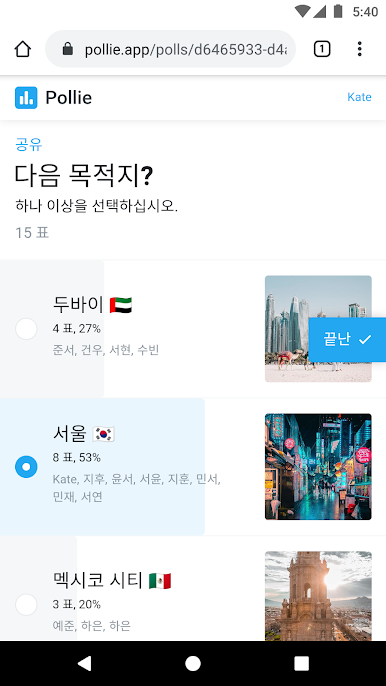Click the 끝난 done button
The image size is (386, 686).
pyautogui.click(x=347, y=340)
